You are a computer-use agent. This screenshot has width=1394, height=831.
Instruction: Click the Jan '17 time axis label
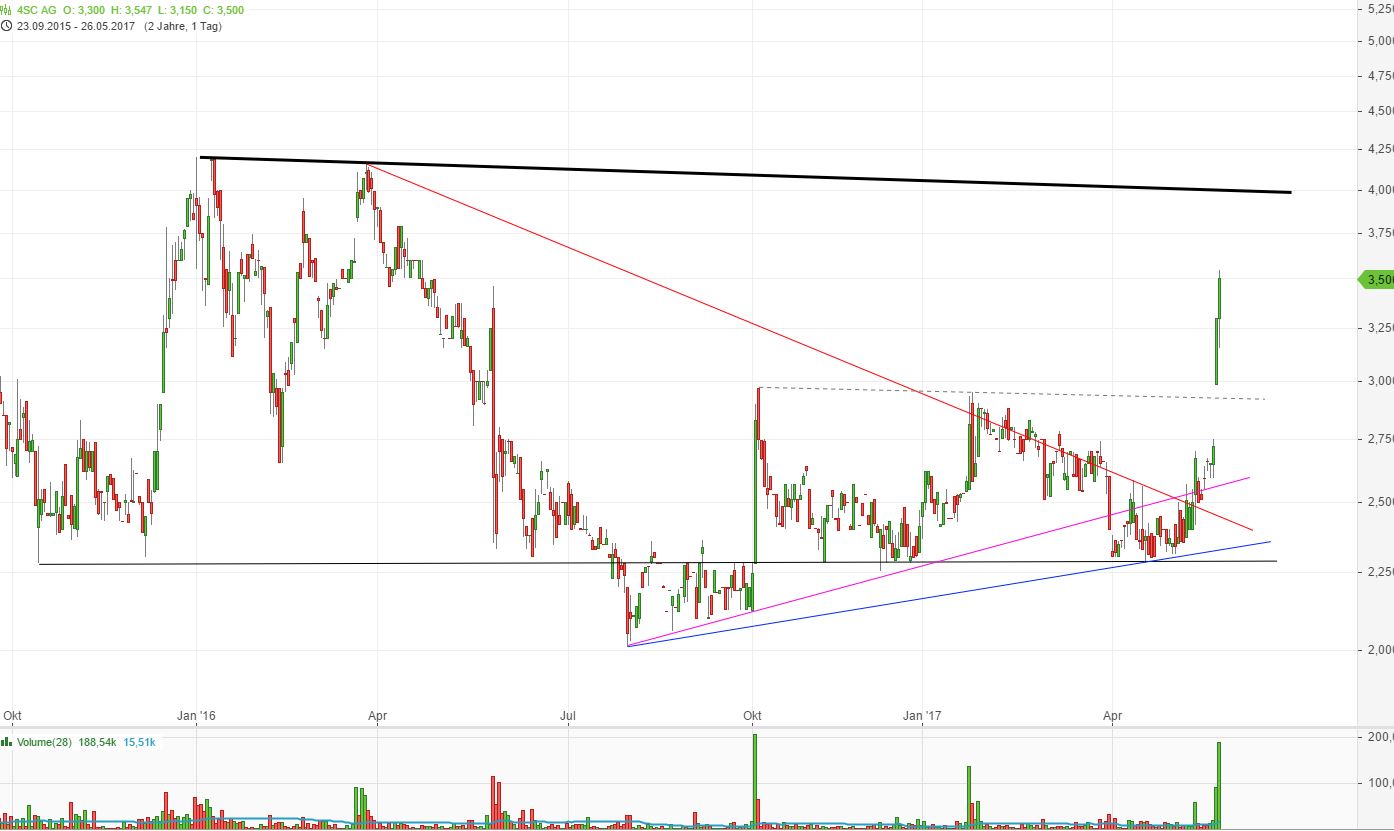pos(921,715)
